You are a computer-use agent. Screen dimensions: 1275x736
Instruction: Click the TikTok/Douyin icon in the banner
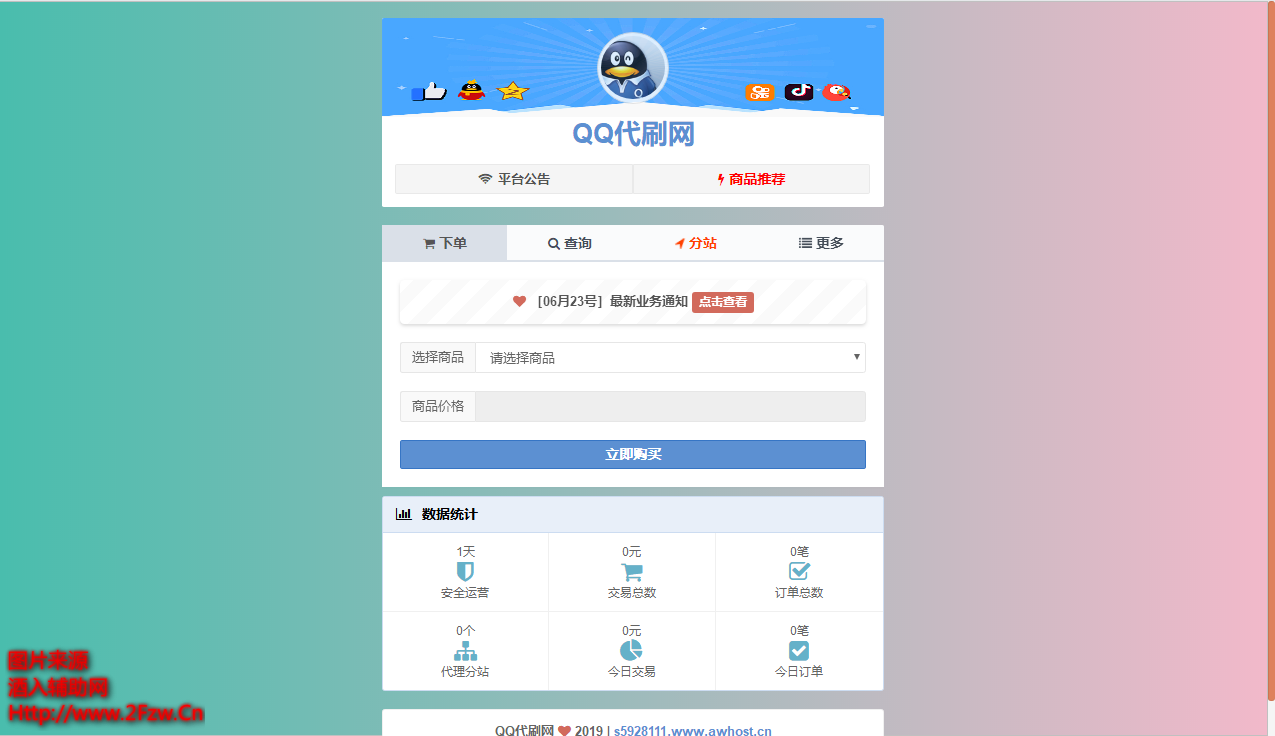798,92
